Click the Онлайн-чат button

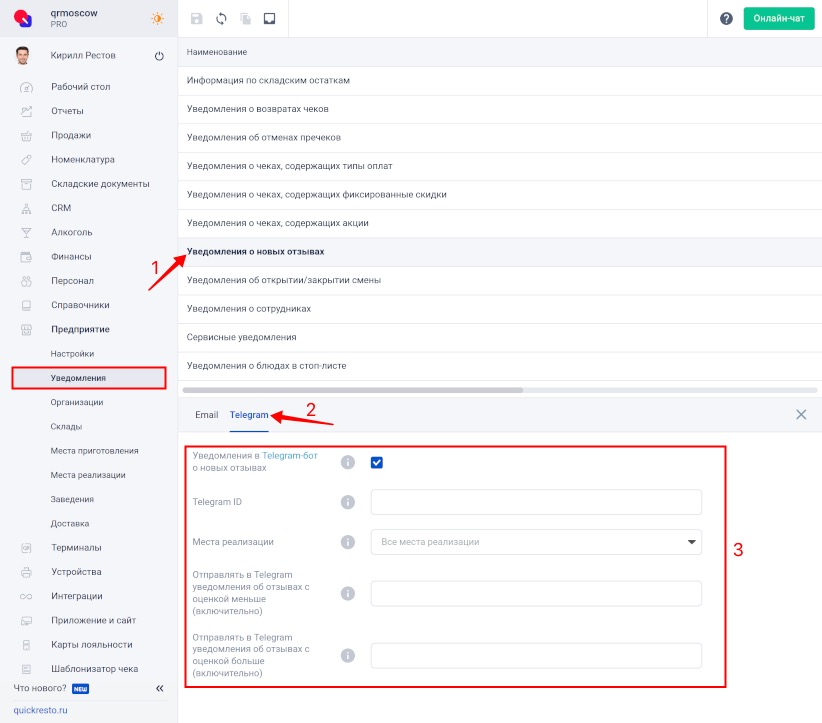coord(778,19)
